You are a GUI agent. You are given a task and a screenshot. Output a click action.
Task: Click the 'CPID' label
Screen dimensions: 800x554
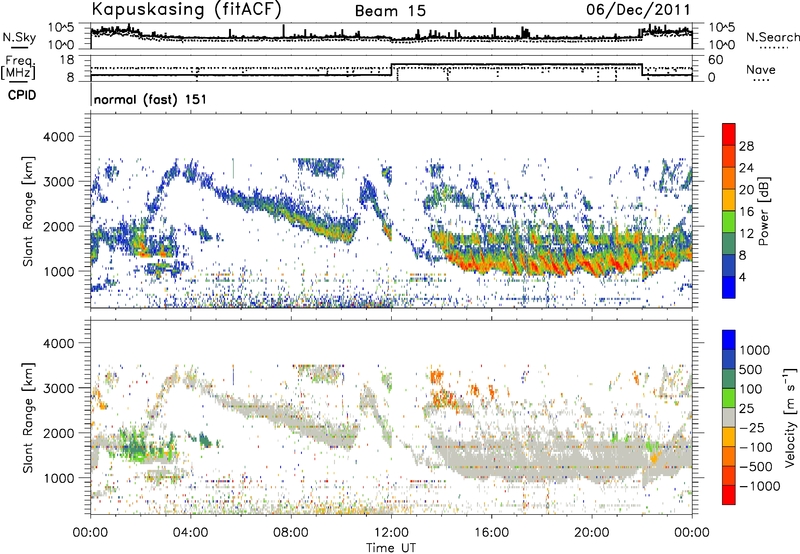tap(22, 95)
